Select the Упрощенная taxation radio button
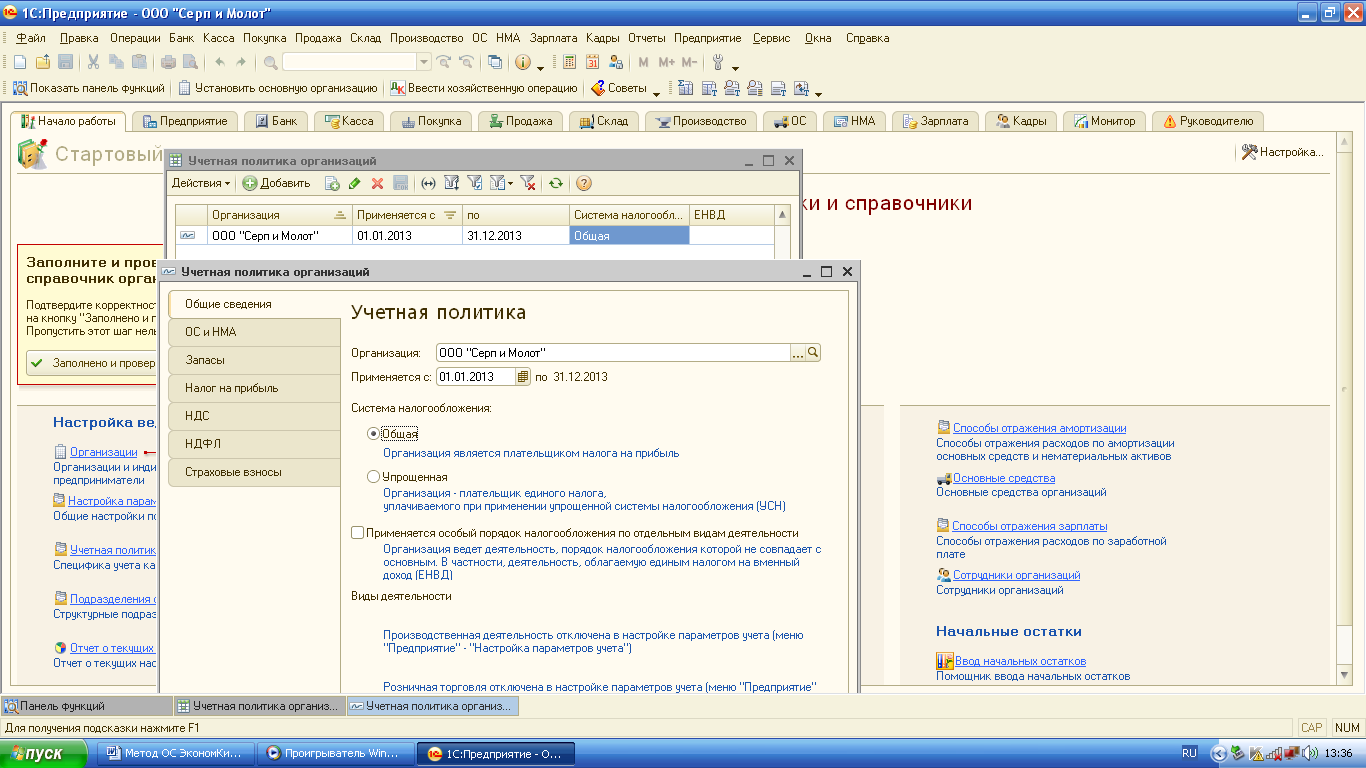Screen dimensions: 1366x768 [374, 477]
